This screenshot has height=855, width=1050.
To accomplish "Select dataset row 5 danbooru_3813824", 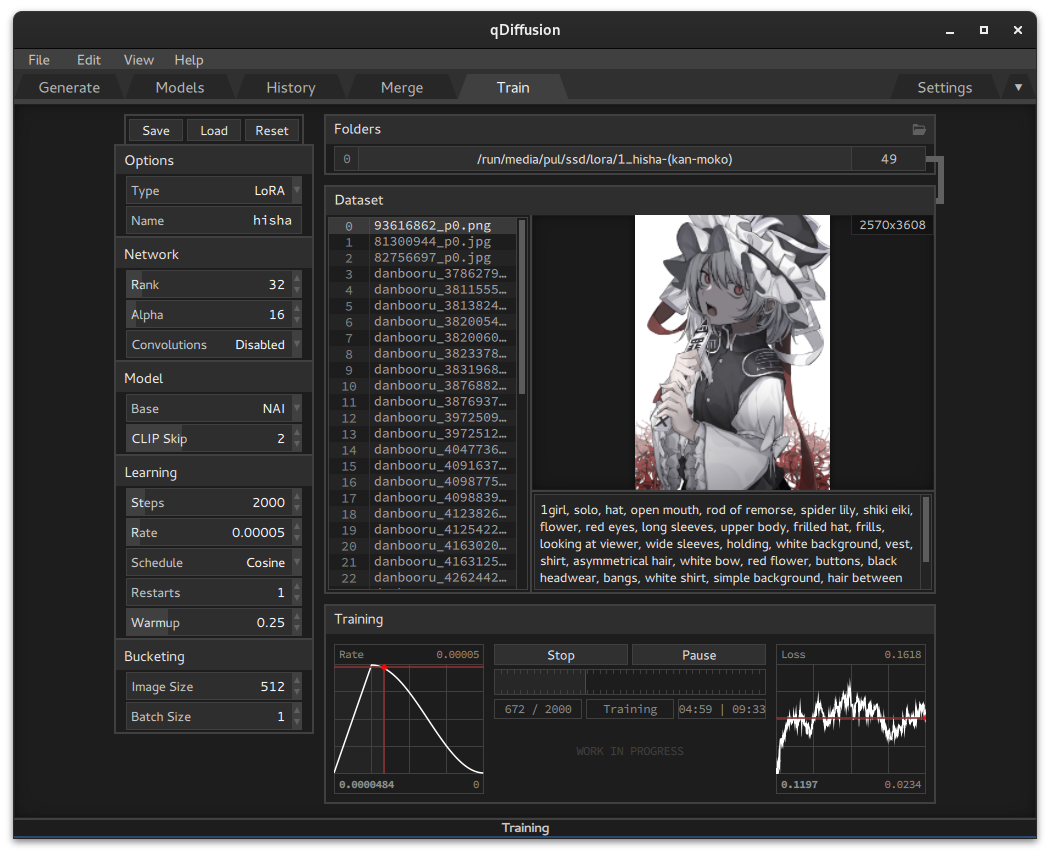I will click(x=423, y=306).
